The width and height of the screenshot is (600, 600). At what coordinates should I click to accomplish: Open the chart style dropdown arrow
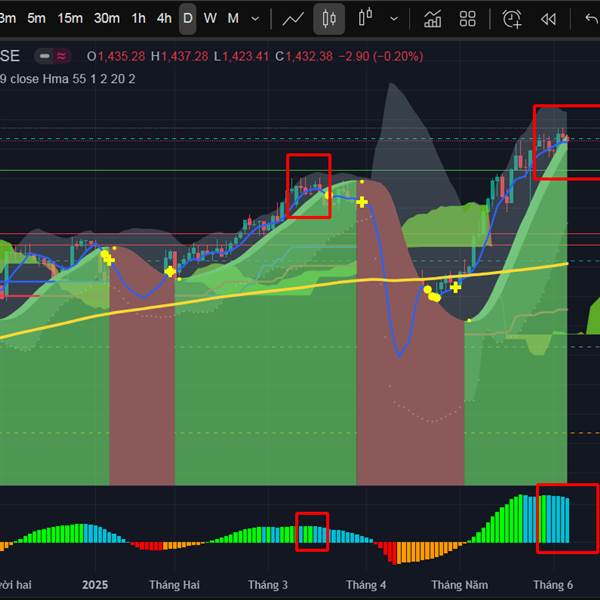pos(394,19)
